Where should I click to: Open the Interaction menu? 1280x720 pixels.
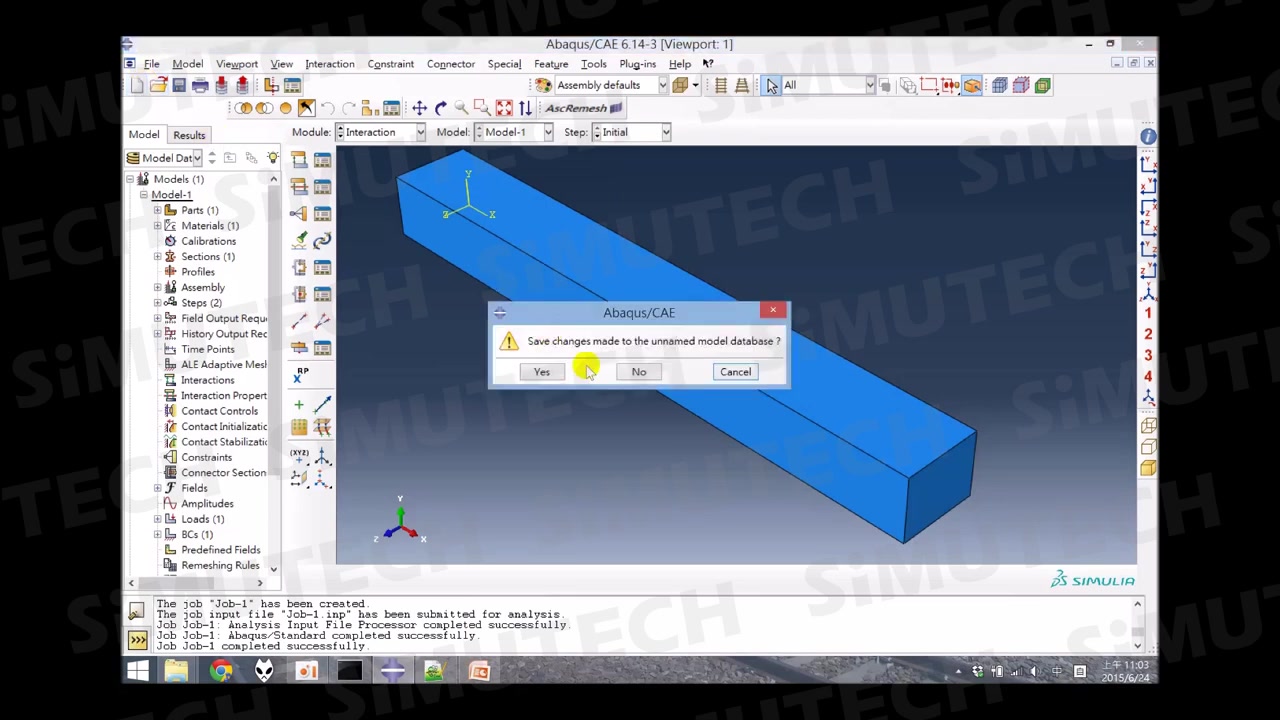coord(329,64)
